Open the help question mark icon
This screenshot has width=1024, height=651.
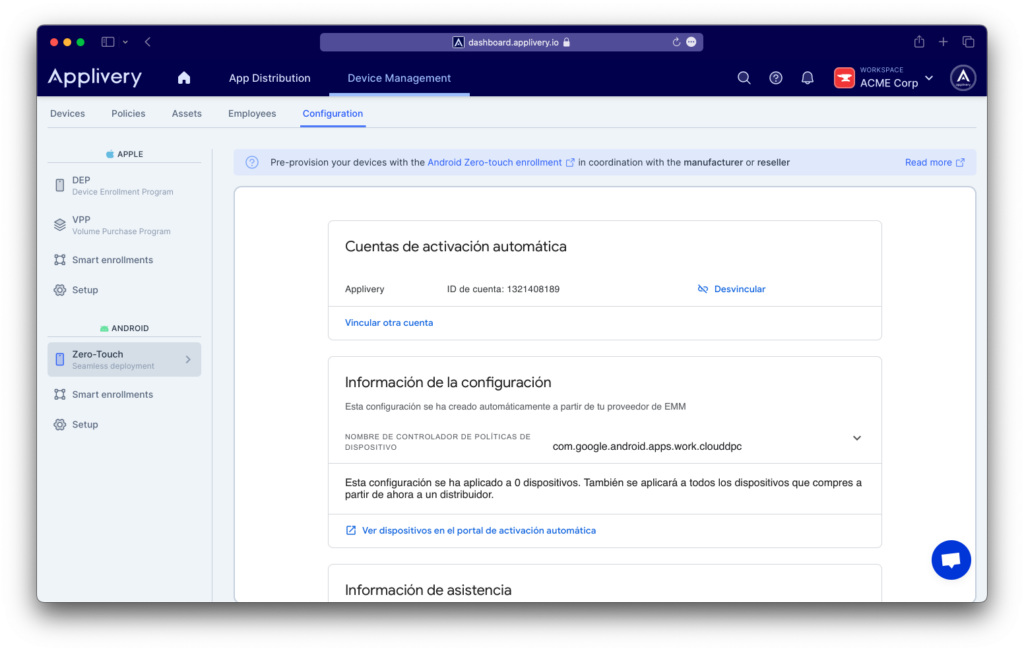point(776,78)
